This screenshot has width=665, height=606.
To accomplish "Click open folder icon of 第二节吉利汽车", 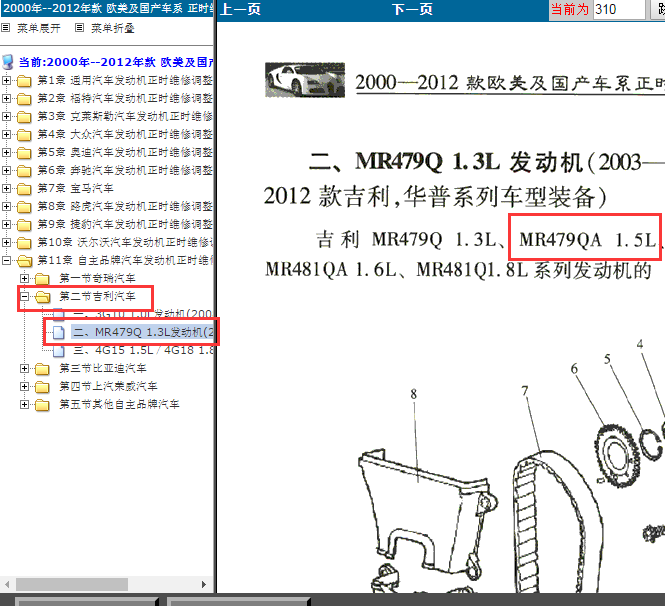I will tap(42, 296).
